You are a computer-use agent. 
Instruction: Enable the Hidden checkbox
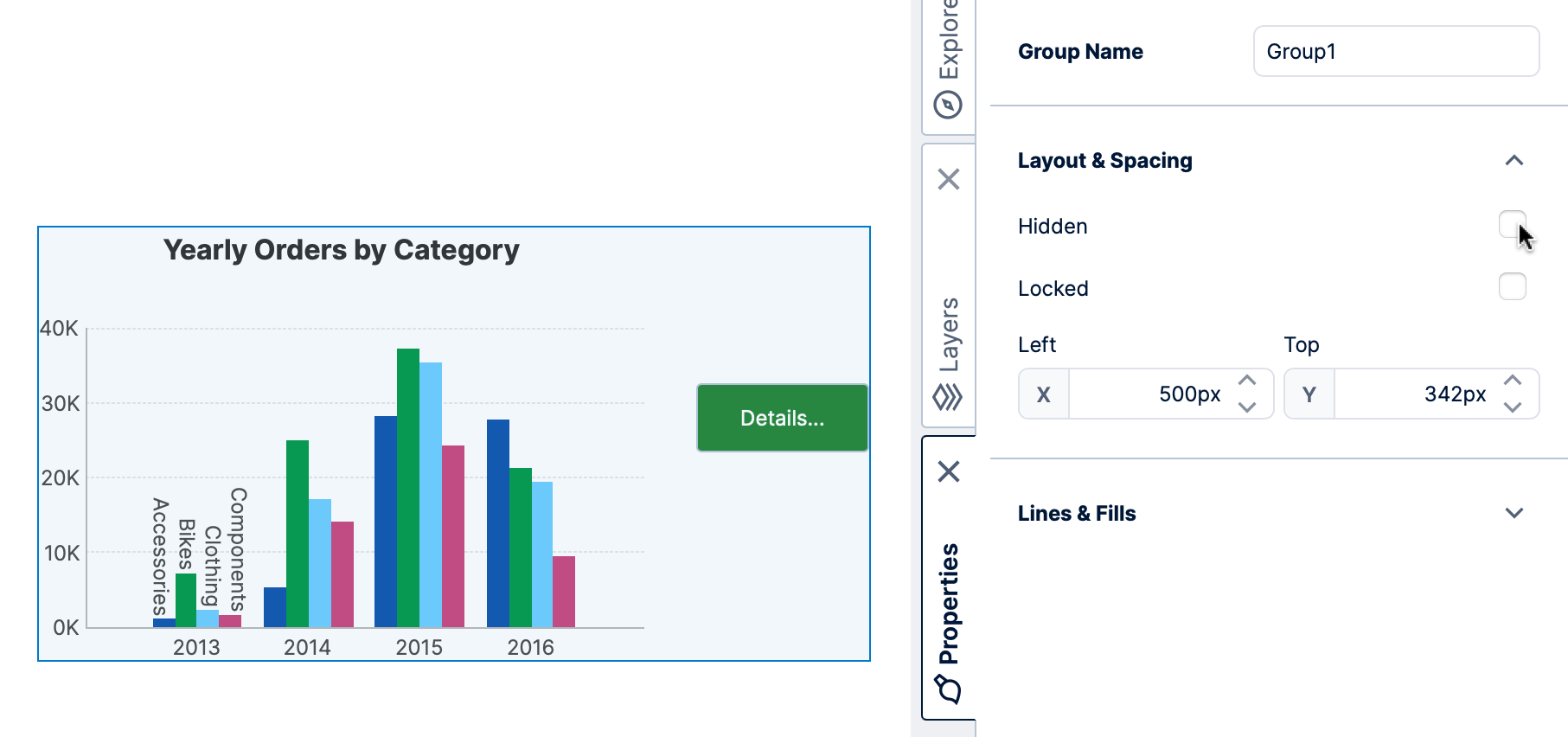click(1512, 225)
